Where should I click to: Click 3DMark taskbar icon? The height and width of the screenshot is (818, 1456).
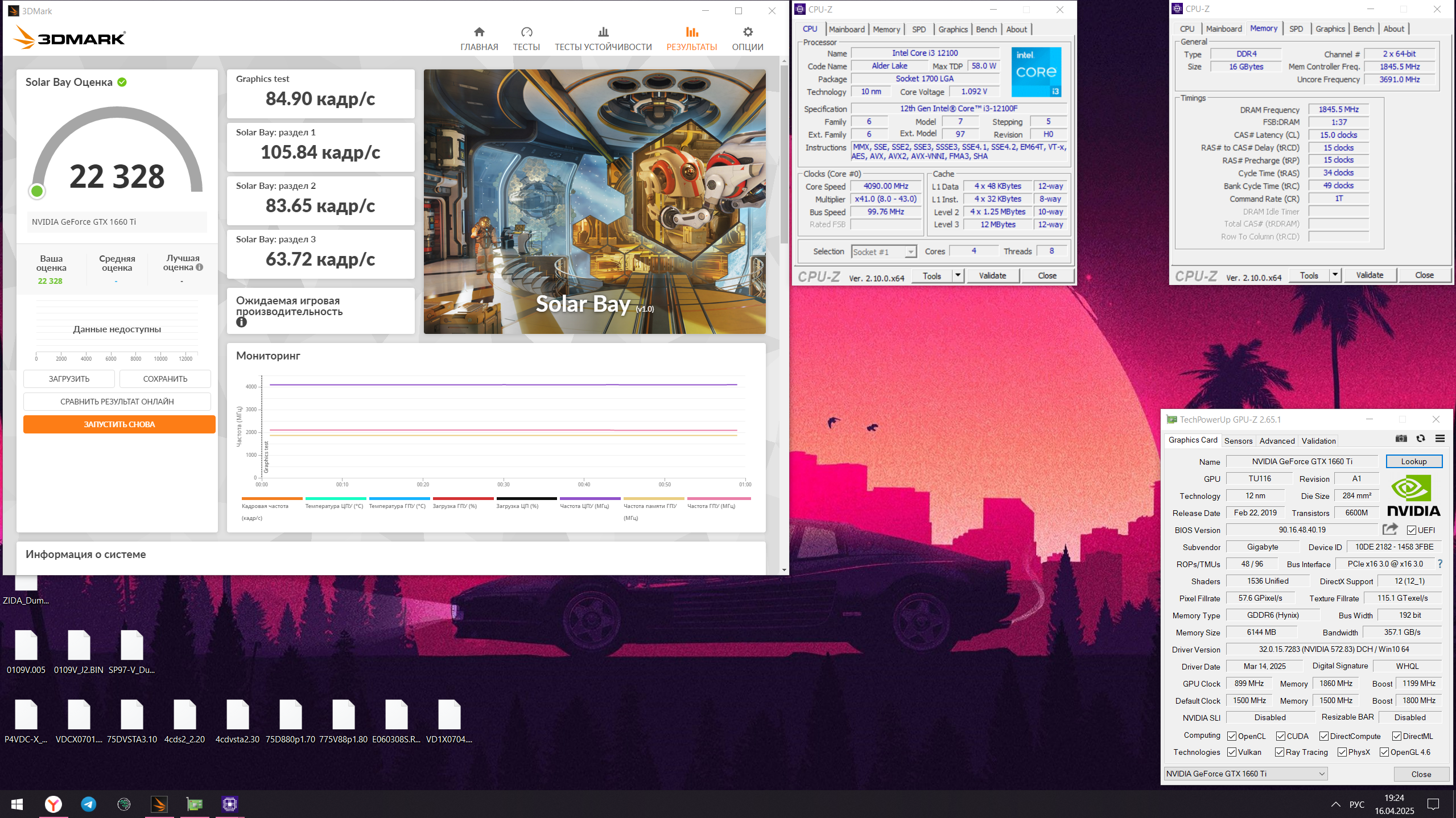(159, 804)
